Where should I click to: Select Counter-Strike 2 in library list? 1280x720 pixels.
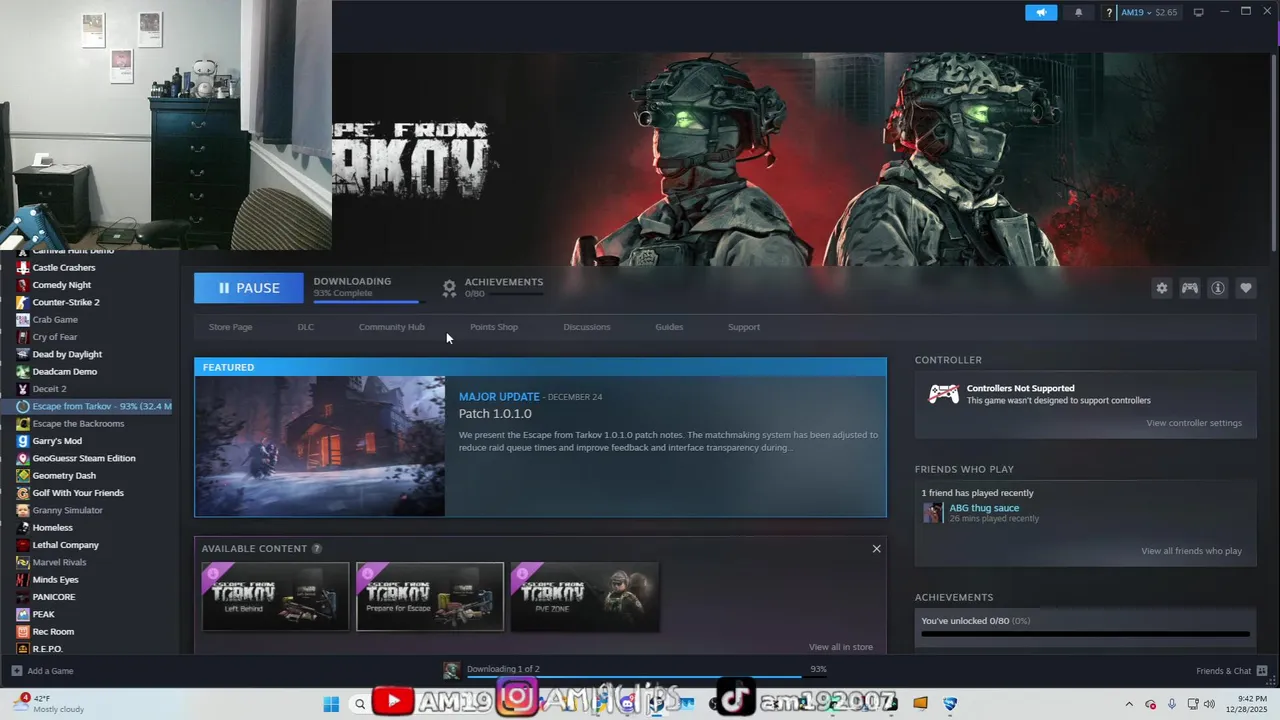coord(66,302)
